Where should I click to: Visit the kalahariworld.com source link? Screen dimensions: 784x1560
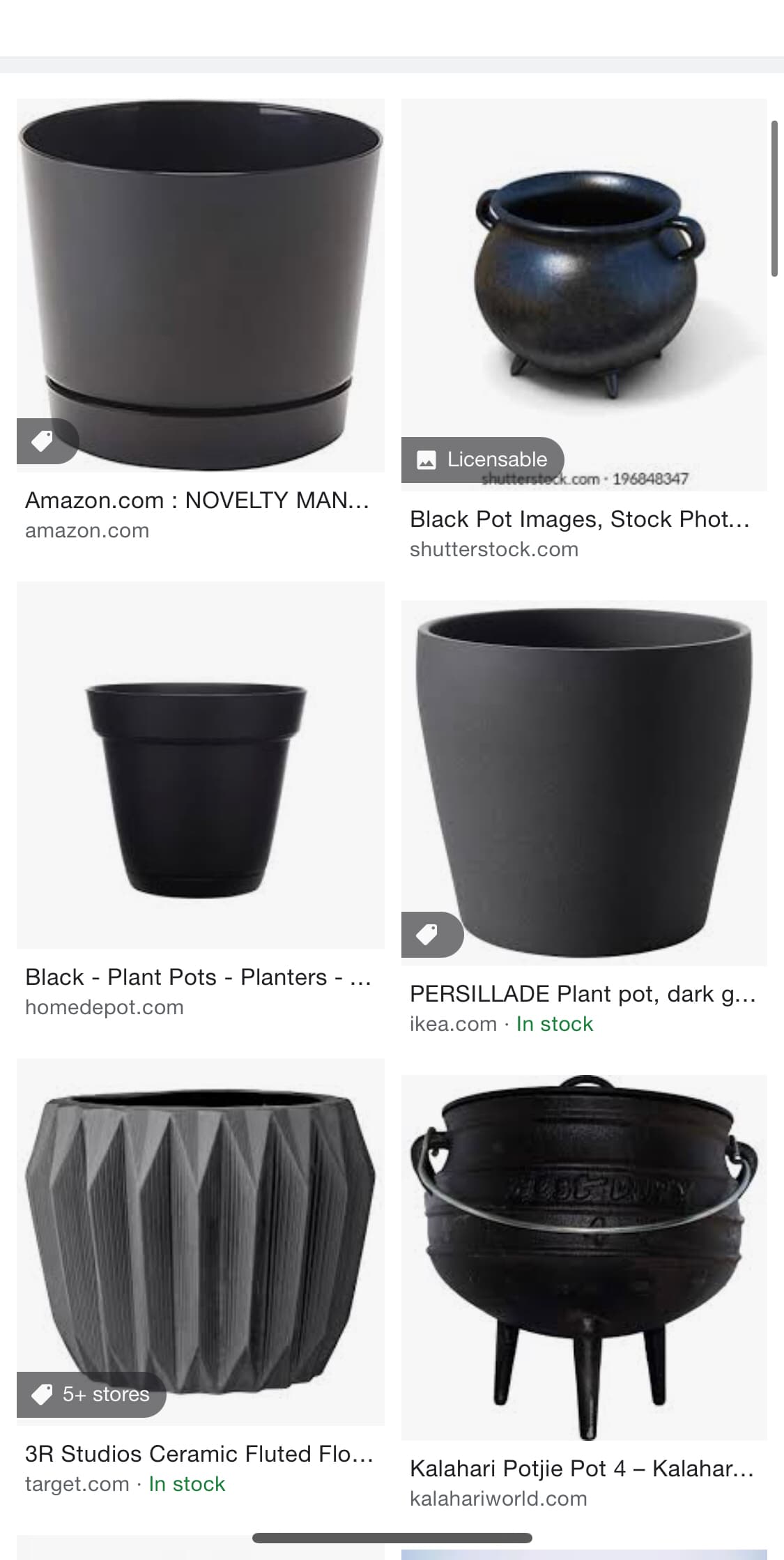point(498,1499)
